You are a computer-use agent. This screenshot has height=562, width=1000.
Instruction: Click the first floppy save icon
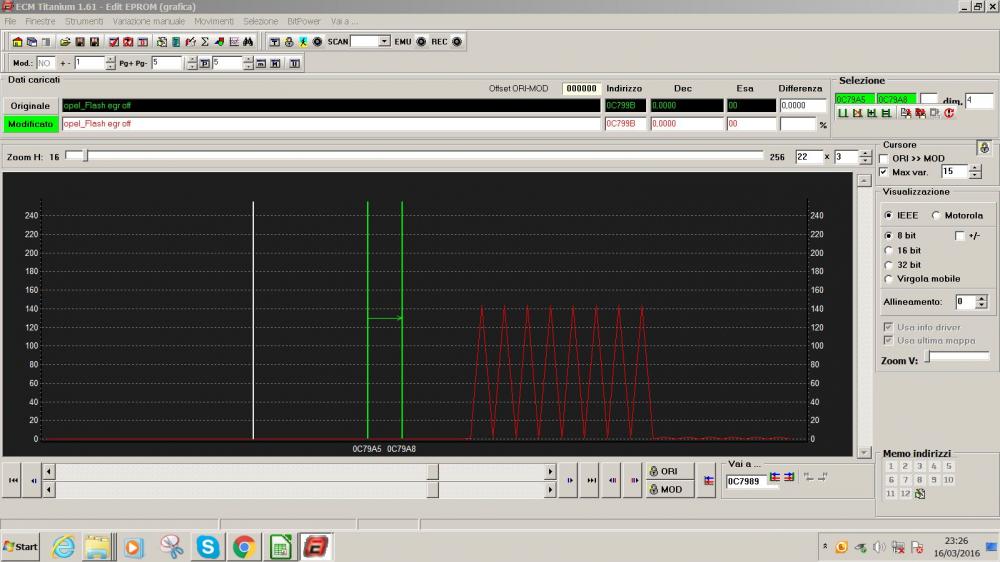[80, 42]
